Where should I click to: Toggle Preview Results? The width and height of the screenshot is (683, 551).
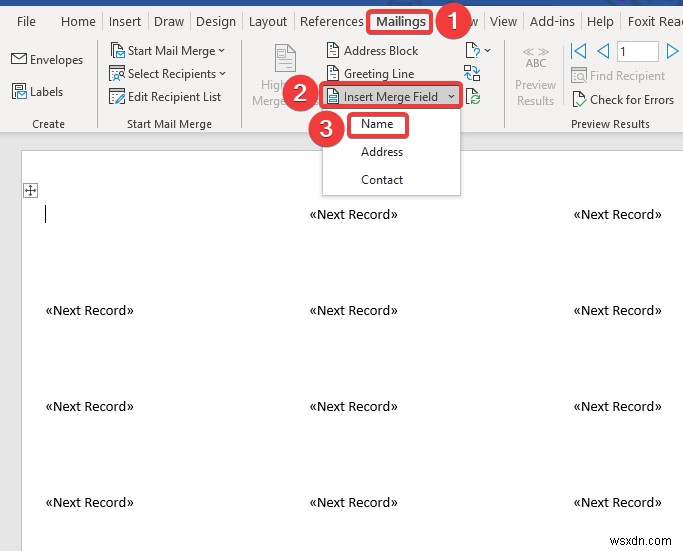click(x=535, y=76)
